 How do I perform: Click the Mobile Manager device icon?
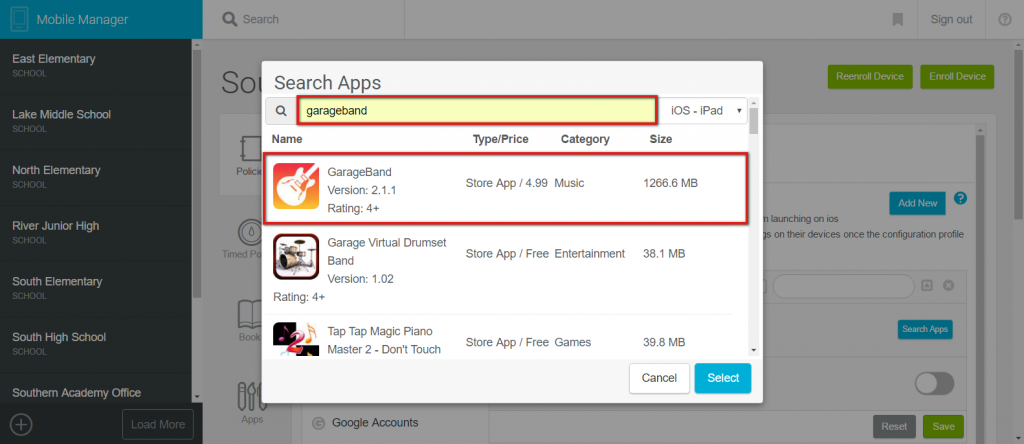[x=20, y=20]
